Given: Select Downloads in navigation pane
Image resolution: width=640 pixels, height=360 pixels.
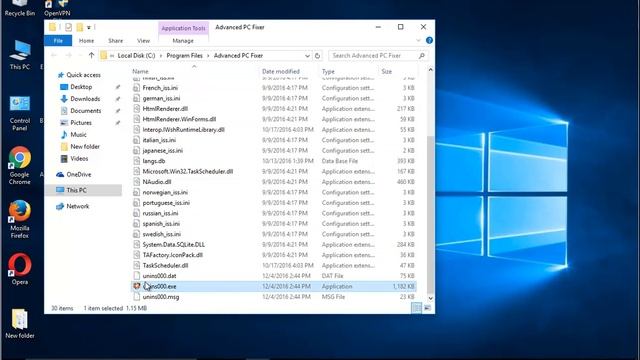Looking at the screenshot, I should pyautogui.click(x=85, y=99).
